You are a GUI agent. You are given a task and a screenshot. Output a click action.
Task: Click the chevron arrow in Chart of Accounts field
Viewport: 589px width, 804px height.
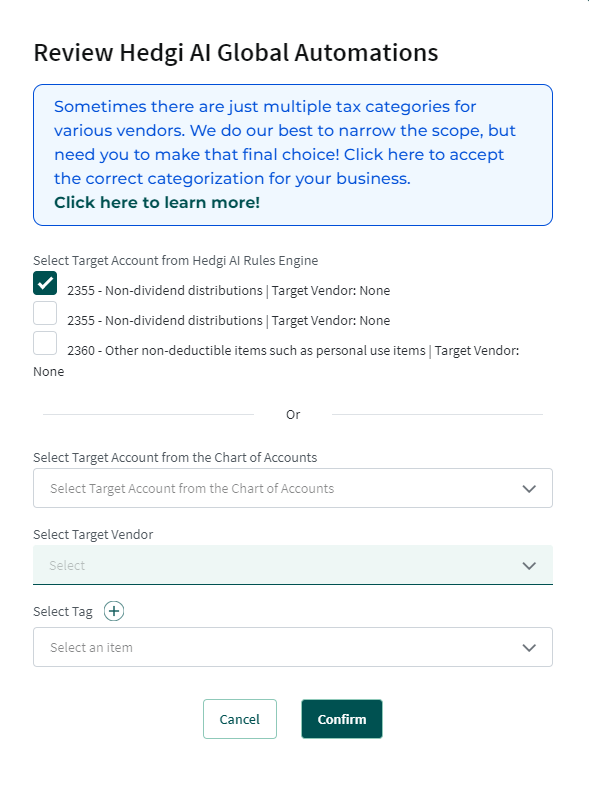(x=529, y=489)
